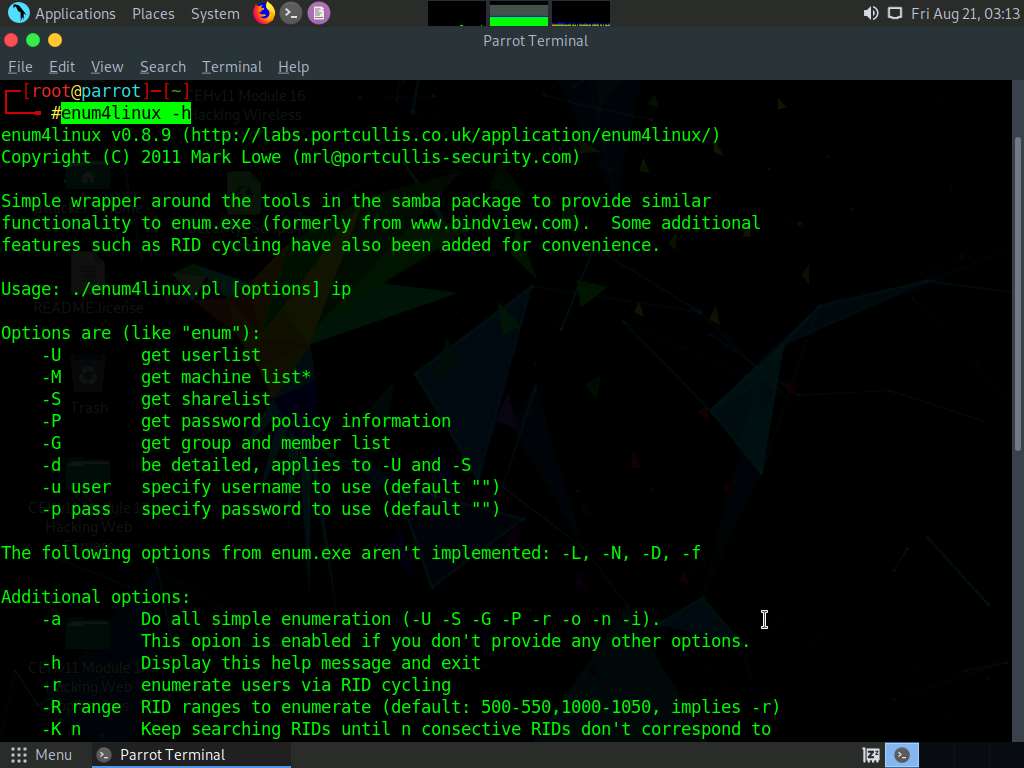Click the '-S get sharelist' line
The image size is (1024, 768).
pyautogui.click(x=156, y=399)
